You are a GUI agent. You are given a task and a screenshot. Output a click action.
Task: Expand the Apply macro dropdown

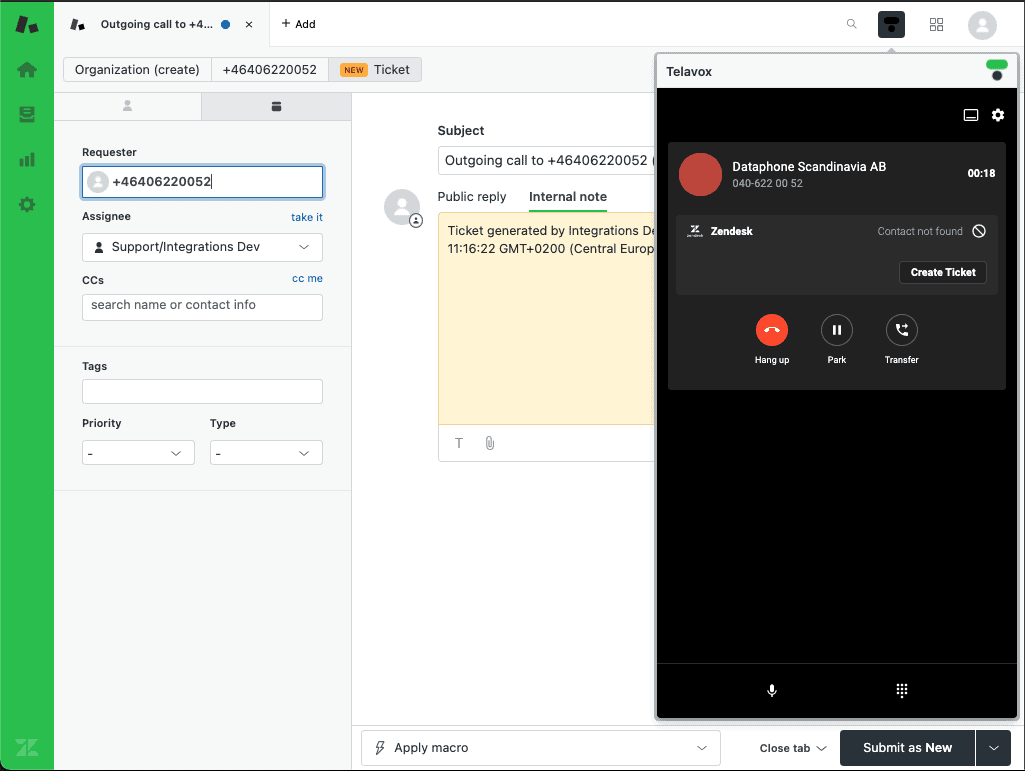pyautogui.click(x=541, y=748)
